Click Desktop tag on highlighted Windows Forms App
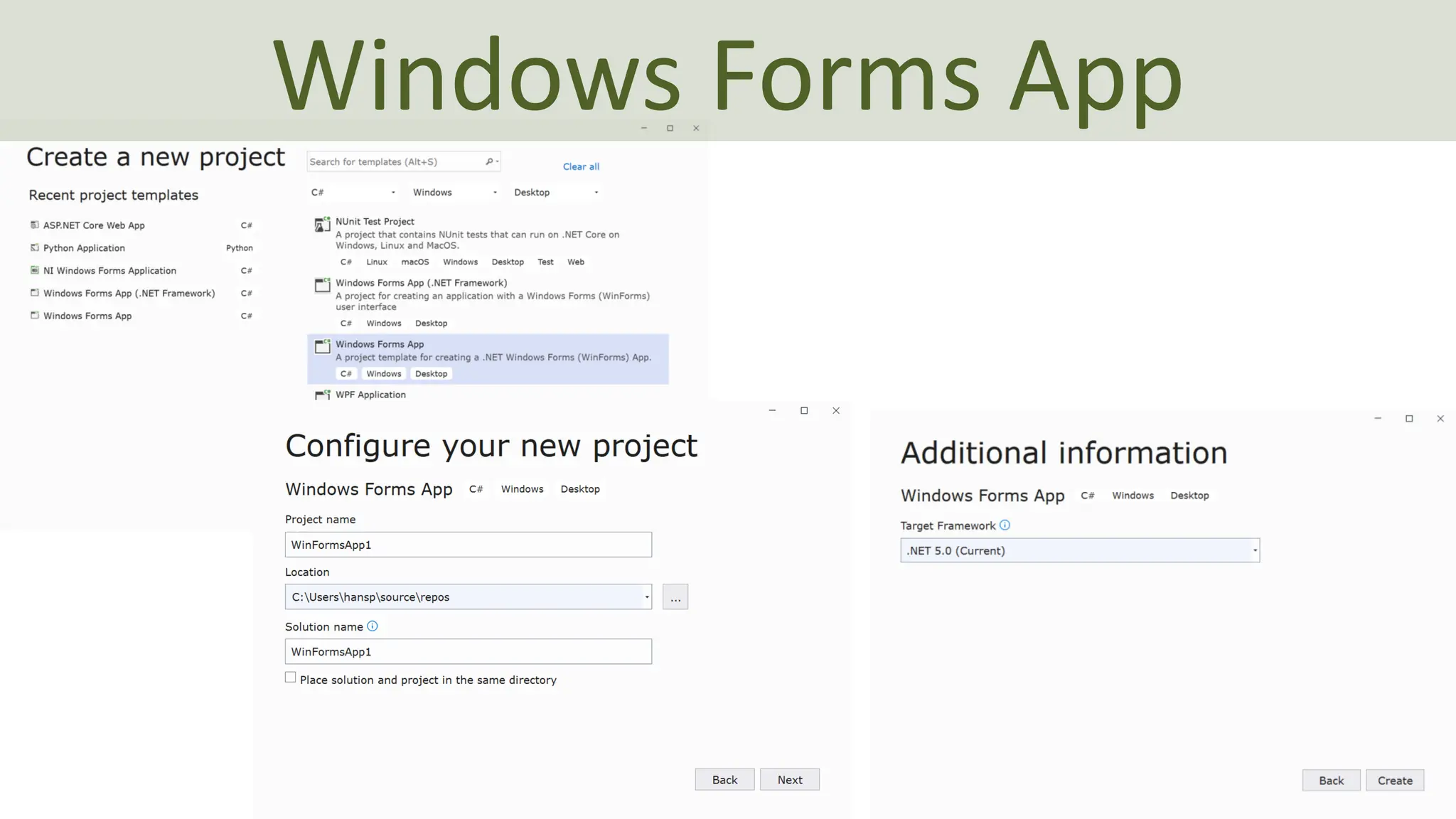The width and height of the screenshot is (1456, 819). coord(431,374)
